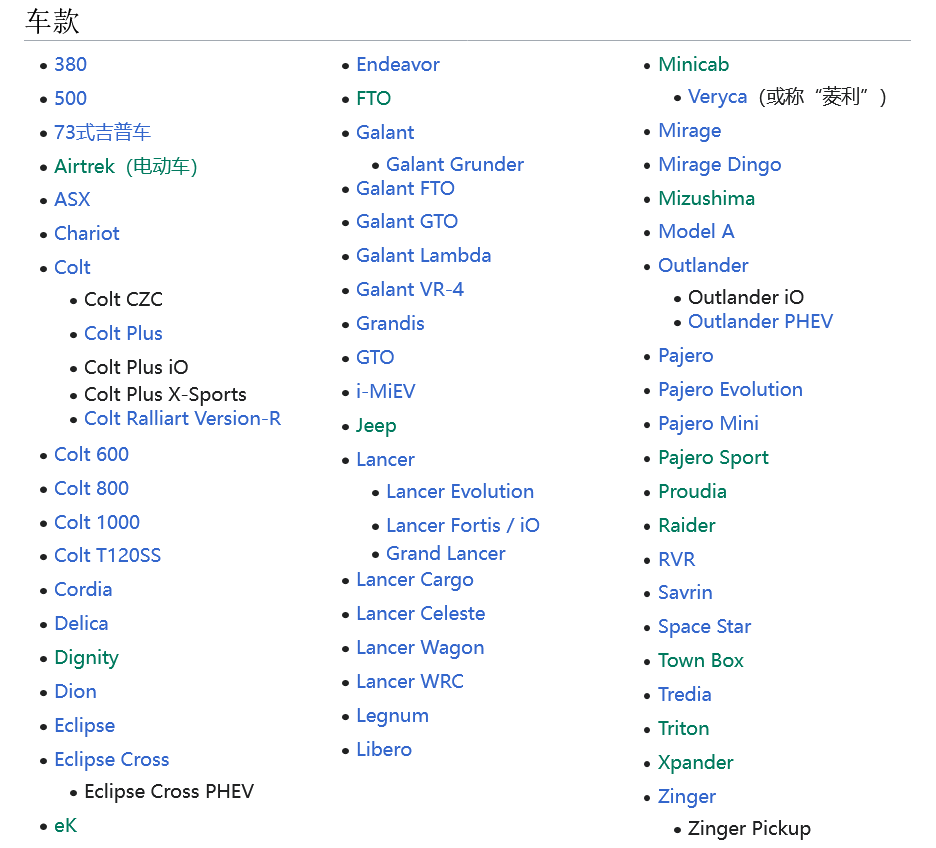
Task: Click the Proudia link
Action: click(x=692, y=492)
